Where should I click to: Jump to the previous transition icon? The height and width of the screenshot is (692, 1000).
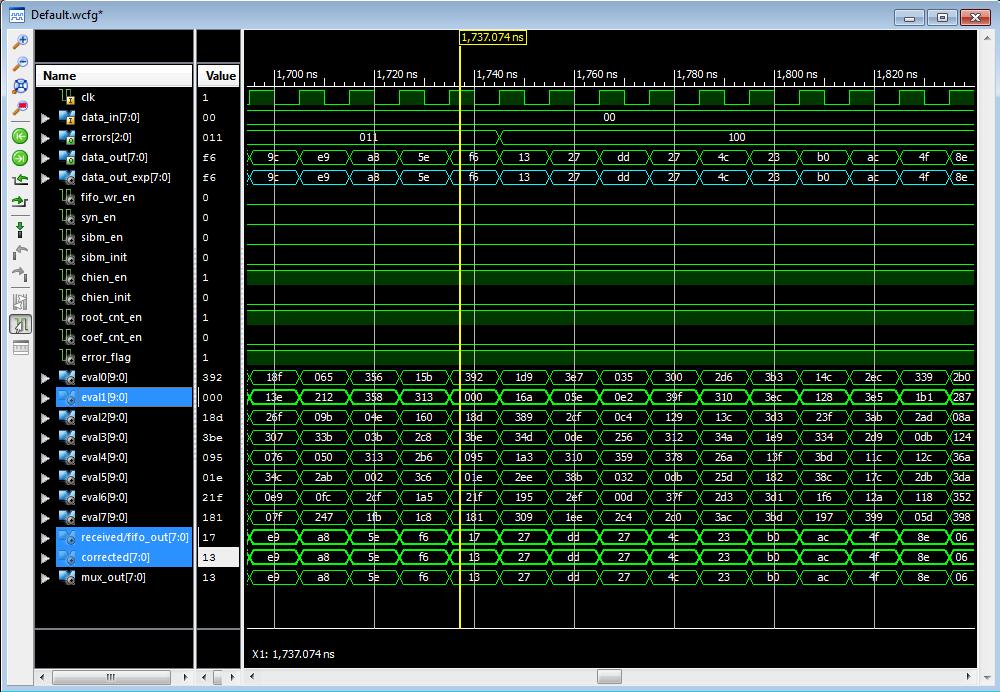tap(20, 179)
